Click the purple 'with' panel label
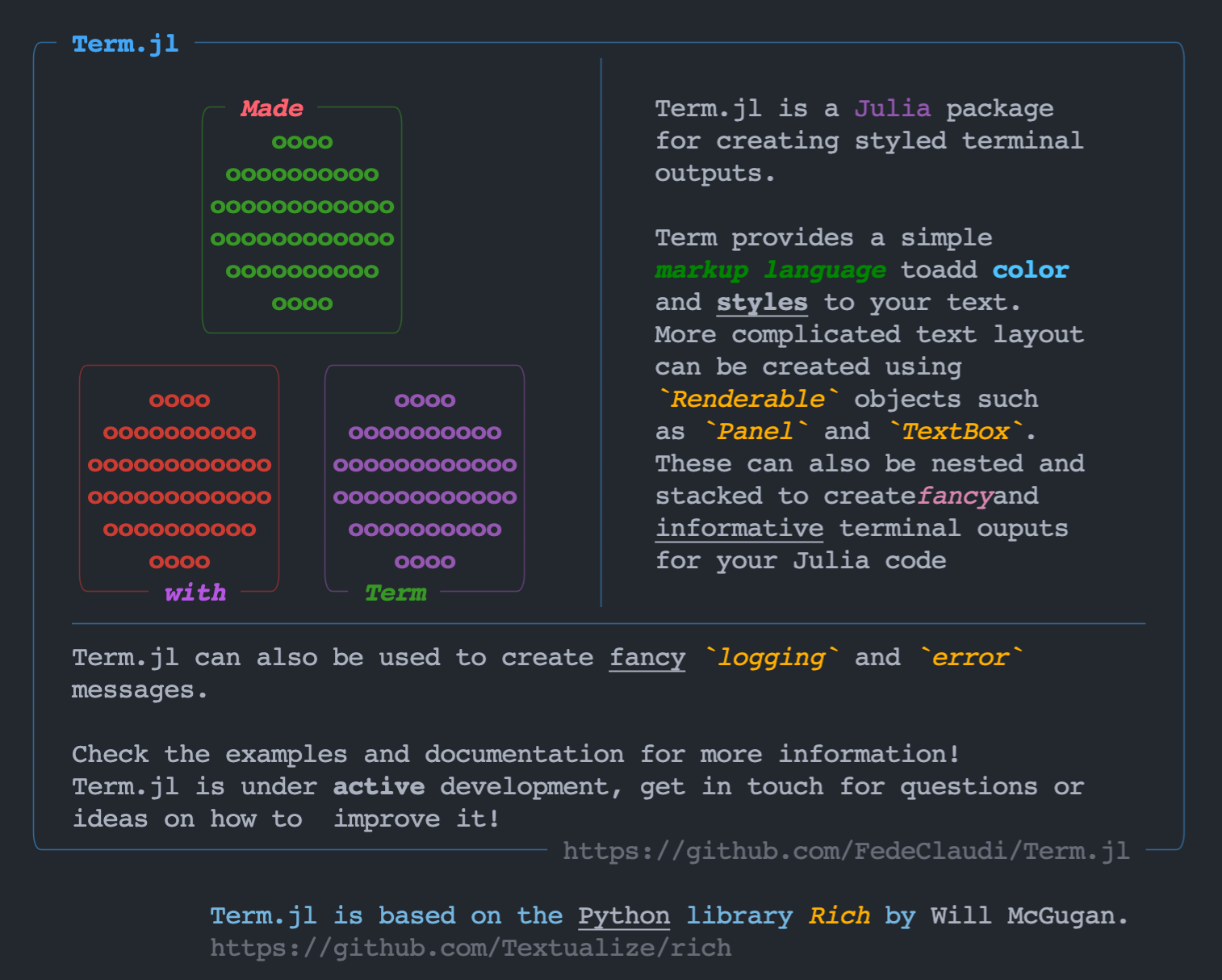This screenshot has height=980, width=1222. [195, 593]
